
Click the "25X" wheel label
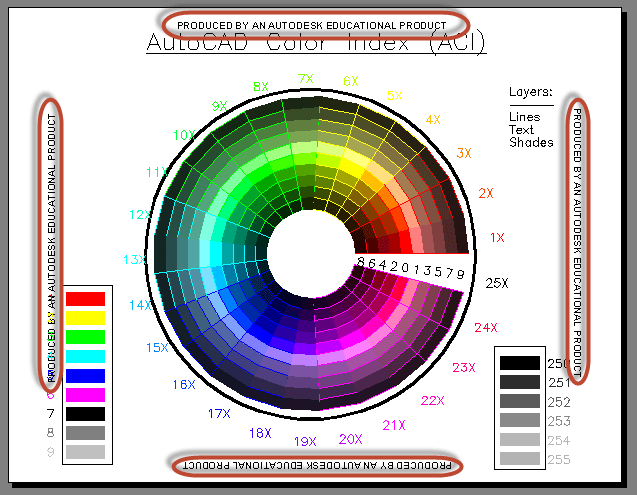pos(497,283)
